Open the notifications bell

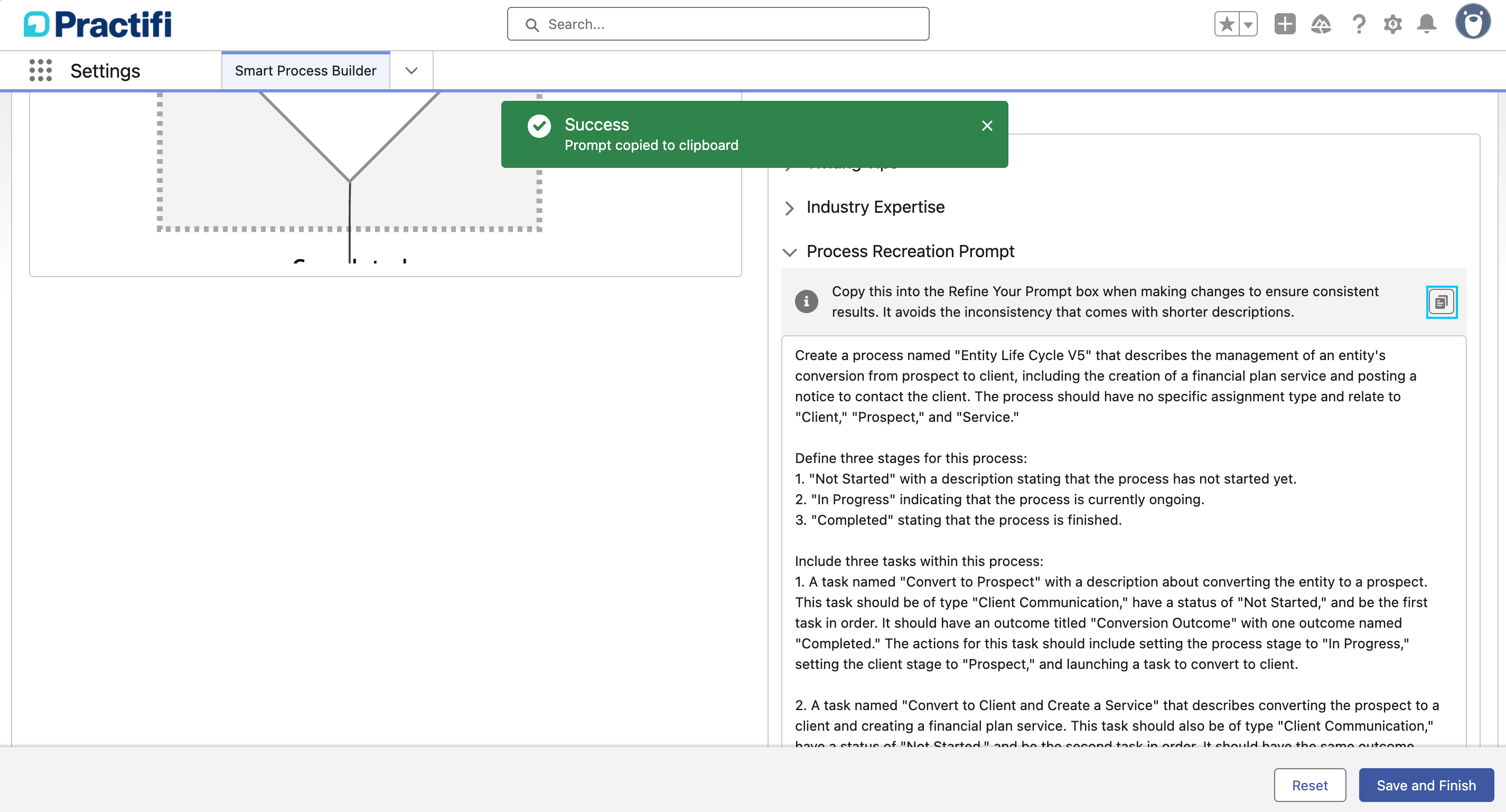[1427, 24]
